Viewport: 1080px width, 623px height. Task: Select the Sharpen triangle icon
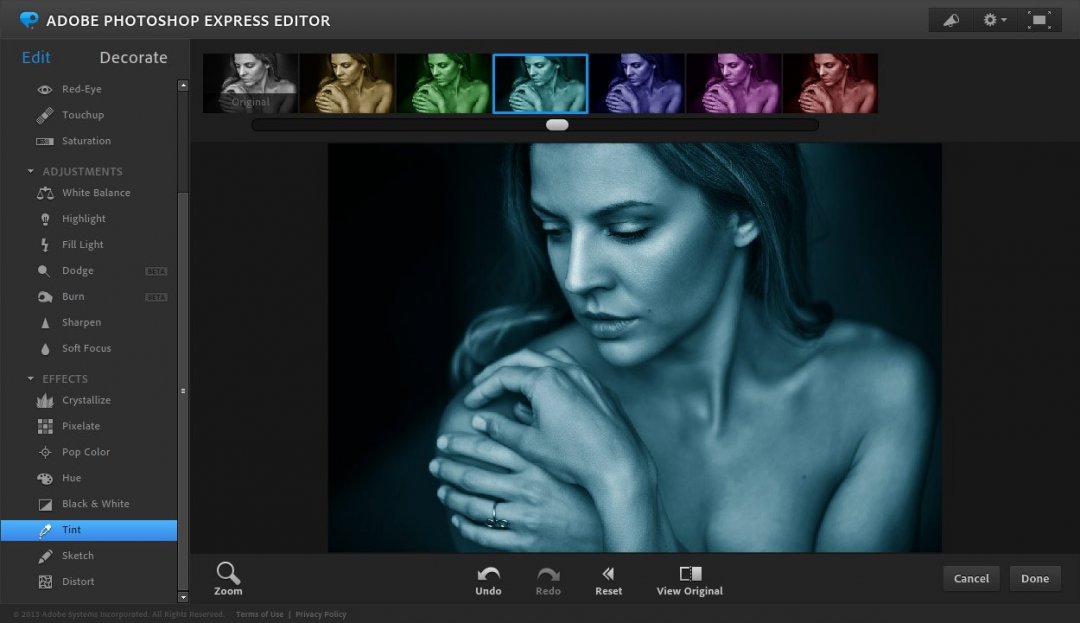45,322
